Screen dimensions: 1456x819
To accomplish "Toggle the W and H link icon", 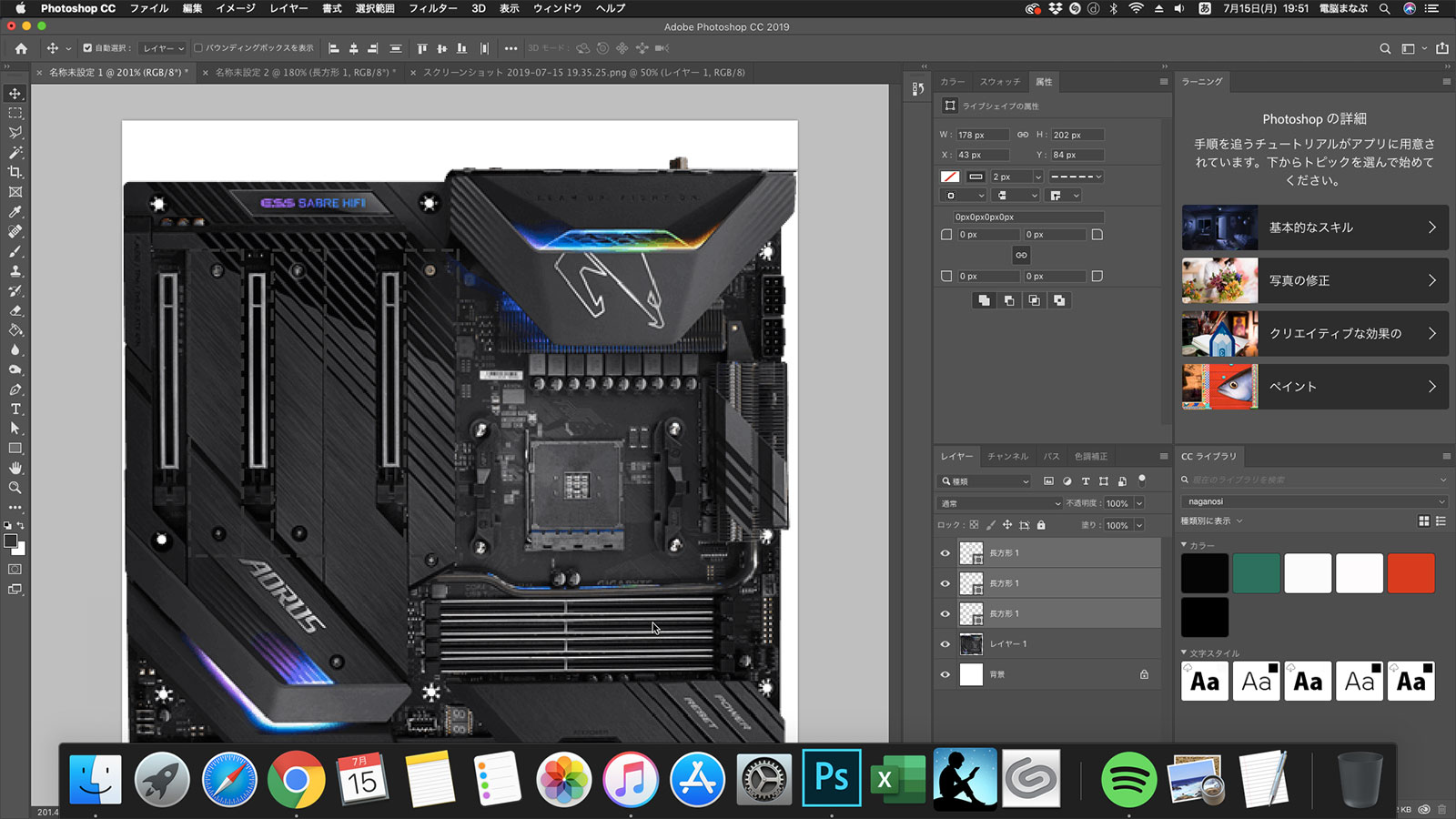I will (1023, 135).
